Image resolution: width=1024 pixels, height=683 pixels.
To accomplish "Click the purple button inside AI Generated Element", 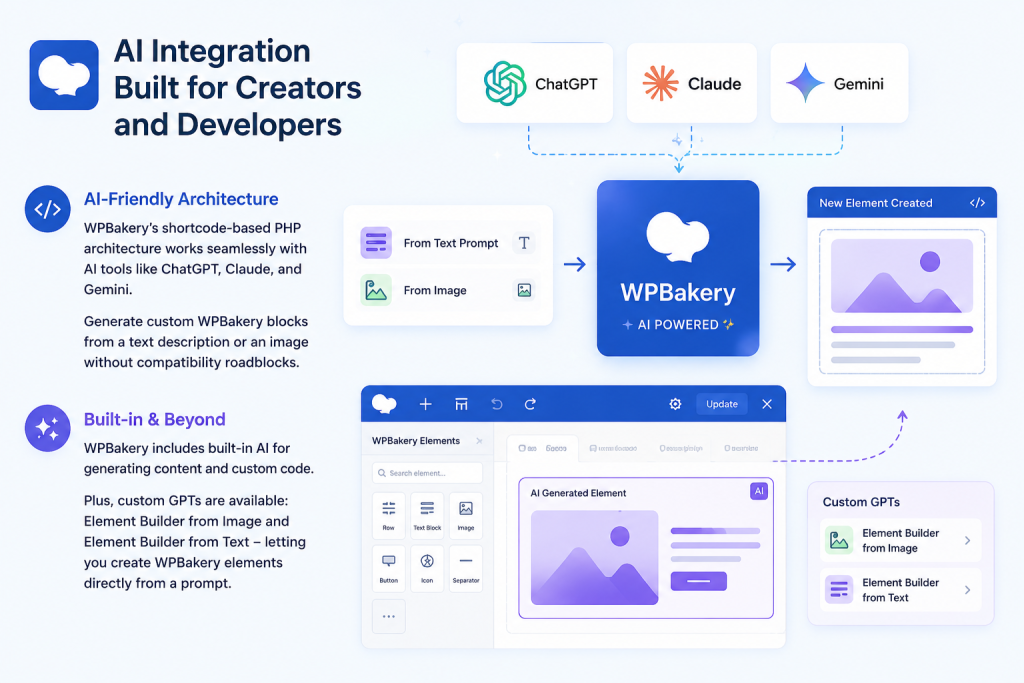I will coord(699,581).
